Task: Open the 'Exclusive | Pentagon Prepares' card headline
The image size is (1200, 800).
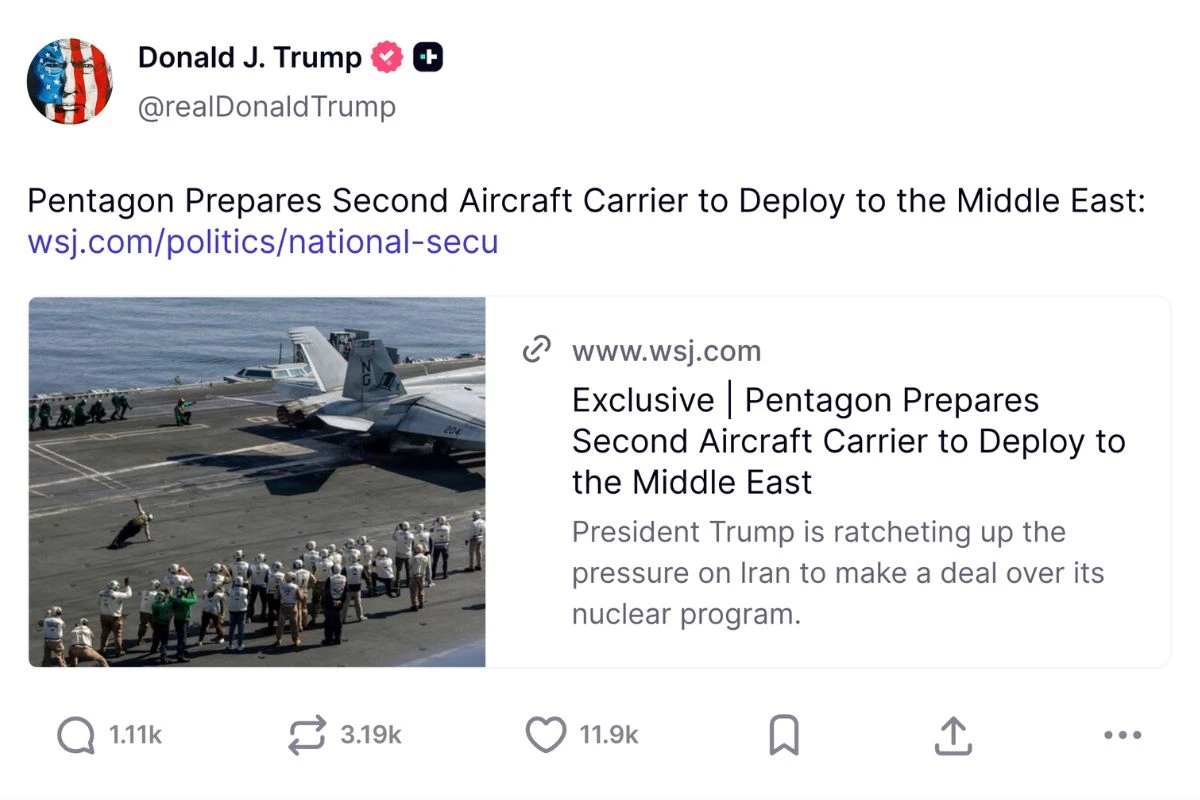Action: (848, 441)
